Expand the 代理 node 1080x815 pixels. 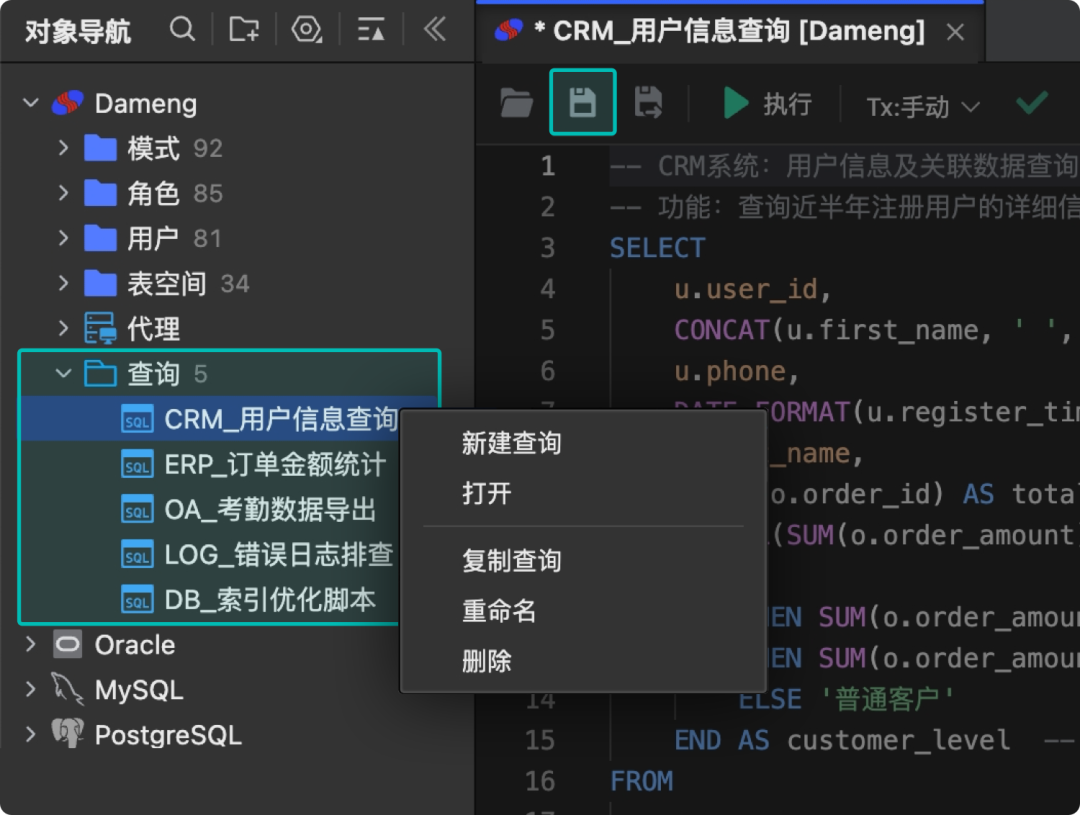[63, 329]
